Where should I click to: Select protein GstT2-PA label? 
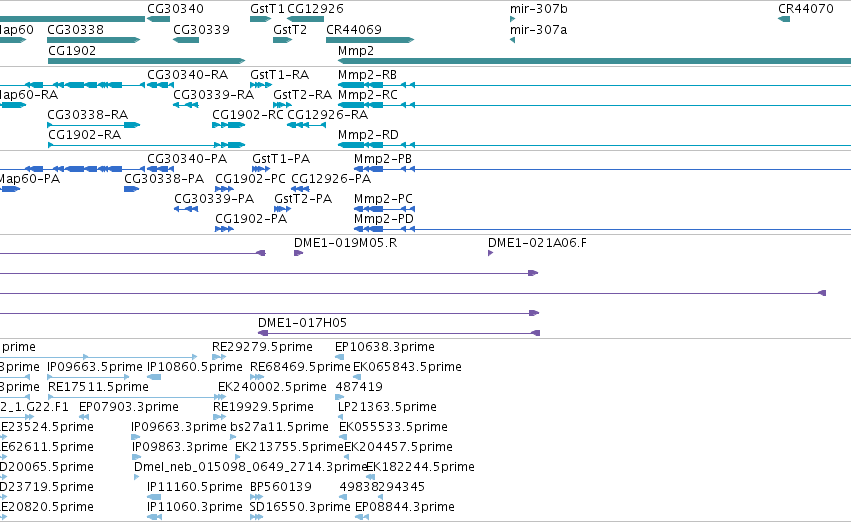click(303, 199)
